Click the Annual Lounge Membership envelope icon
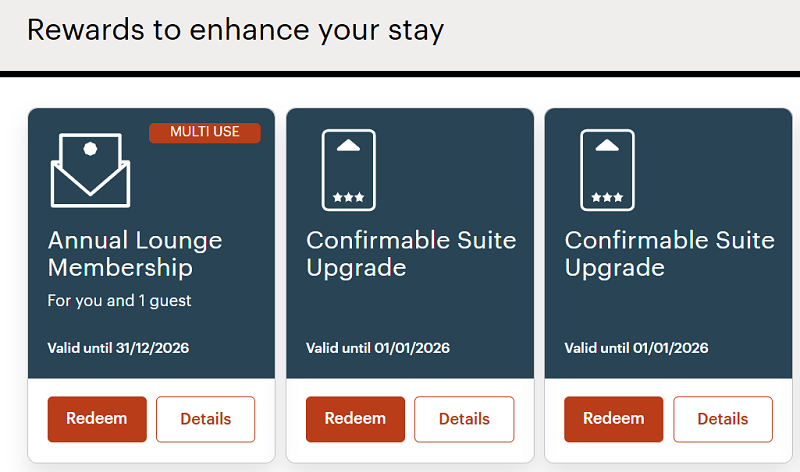 90,170
